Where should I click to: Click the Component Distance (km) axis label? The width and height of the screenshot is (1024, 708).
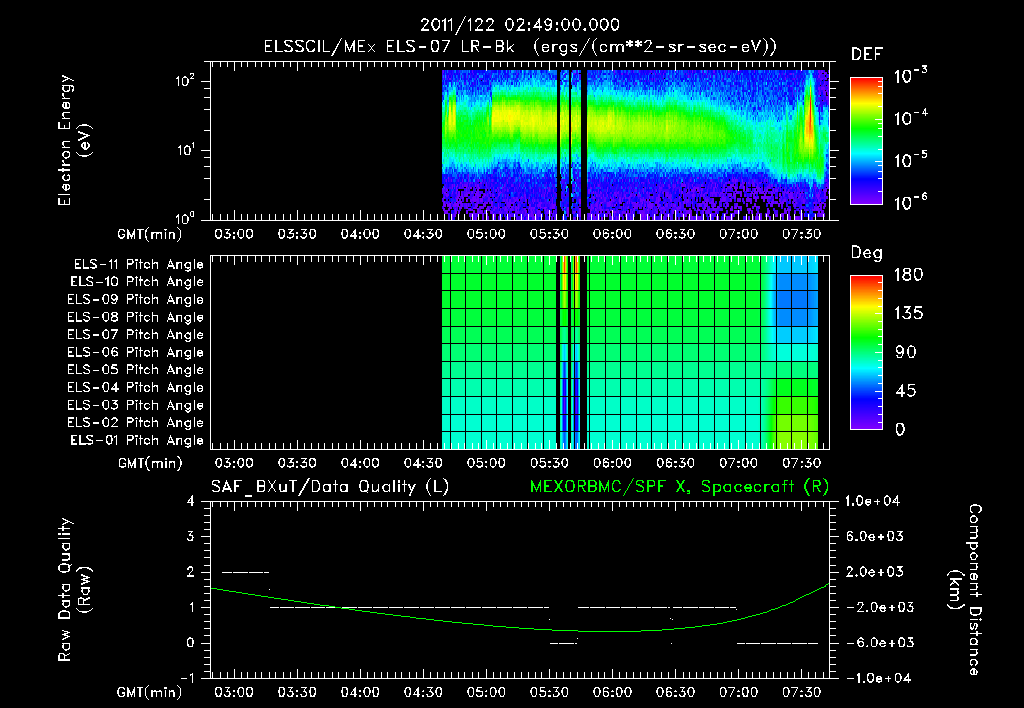coord(965,589)
